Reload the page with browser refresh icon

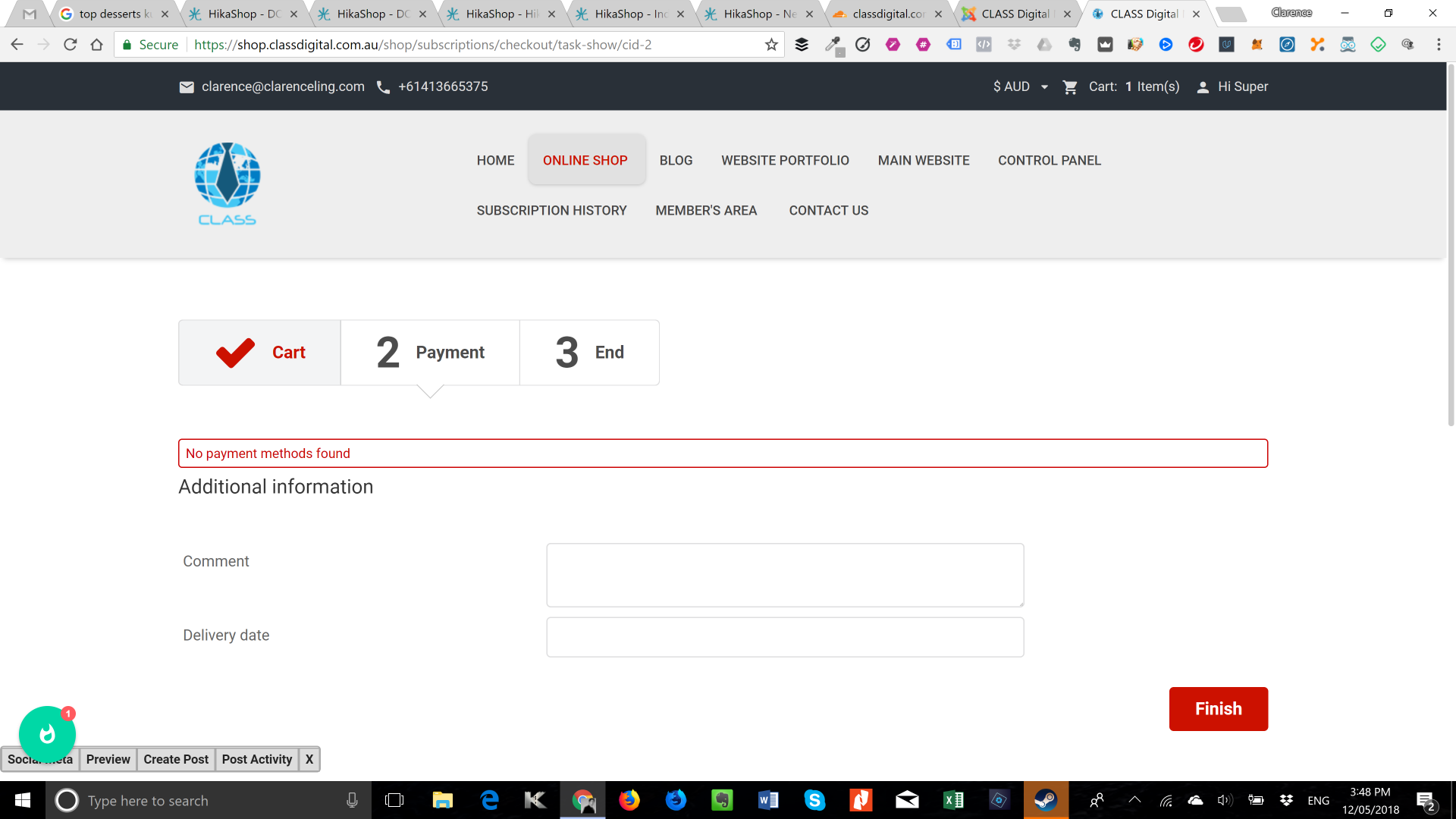pyautogui.click(x=71, y=45)
